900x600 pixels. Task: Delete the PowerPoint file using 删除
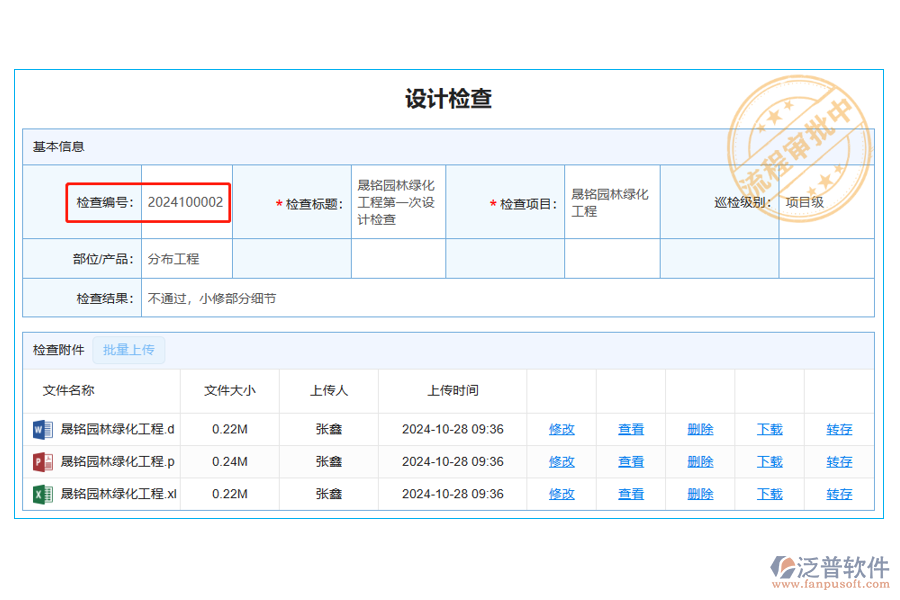coord(700,462)
